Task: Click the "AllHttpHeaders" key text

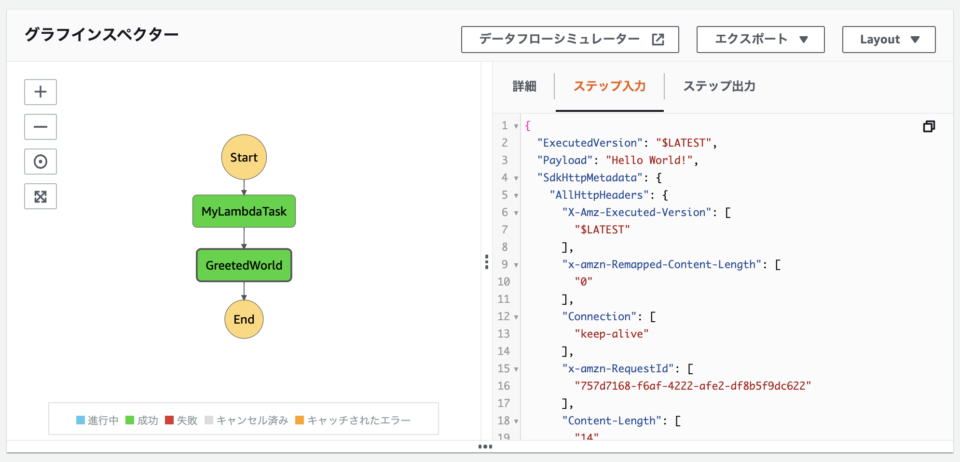Action: click(597, 196)
